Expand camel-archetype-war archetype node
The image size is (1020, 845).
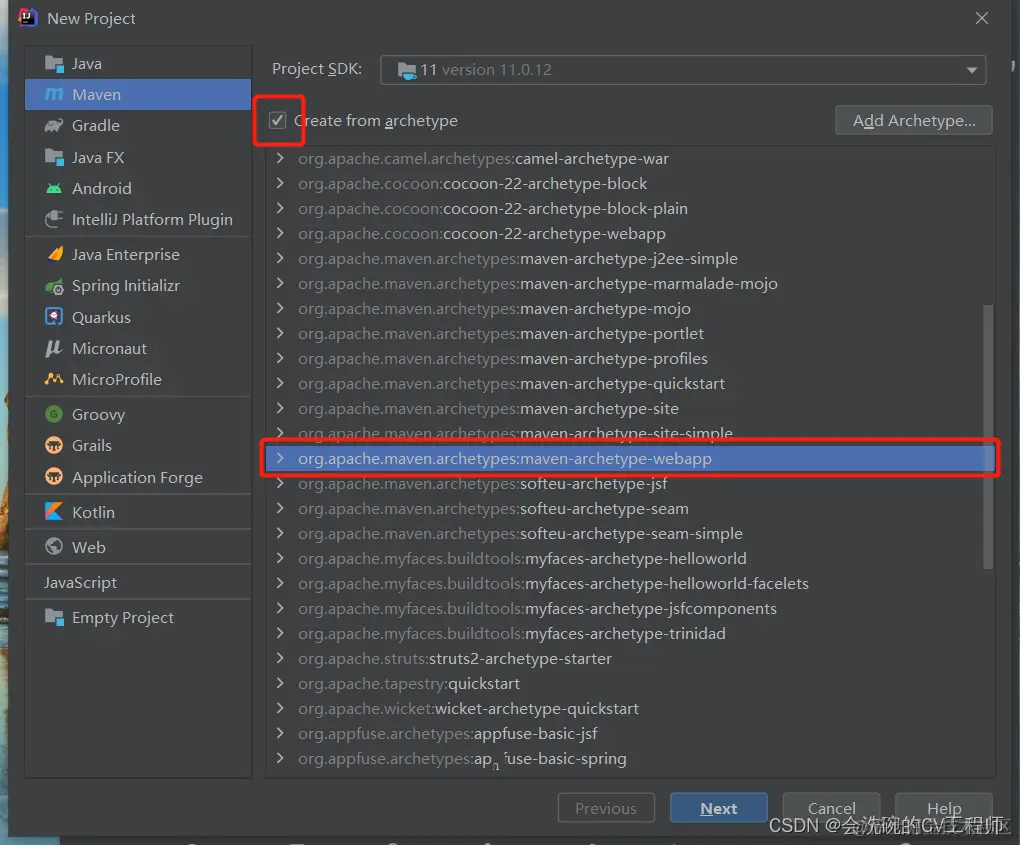click(x=280, y=158)
